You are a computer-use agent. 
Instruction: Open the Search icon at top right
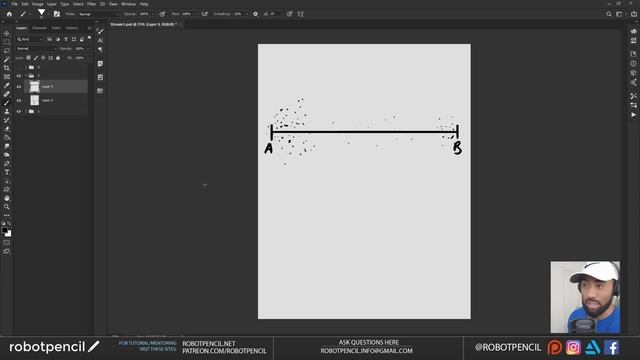[609, 14]
